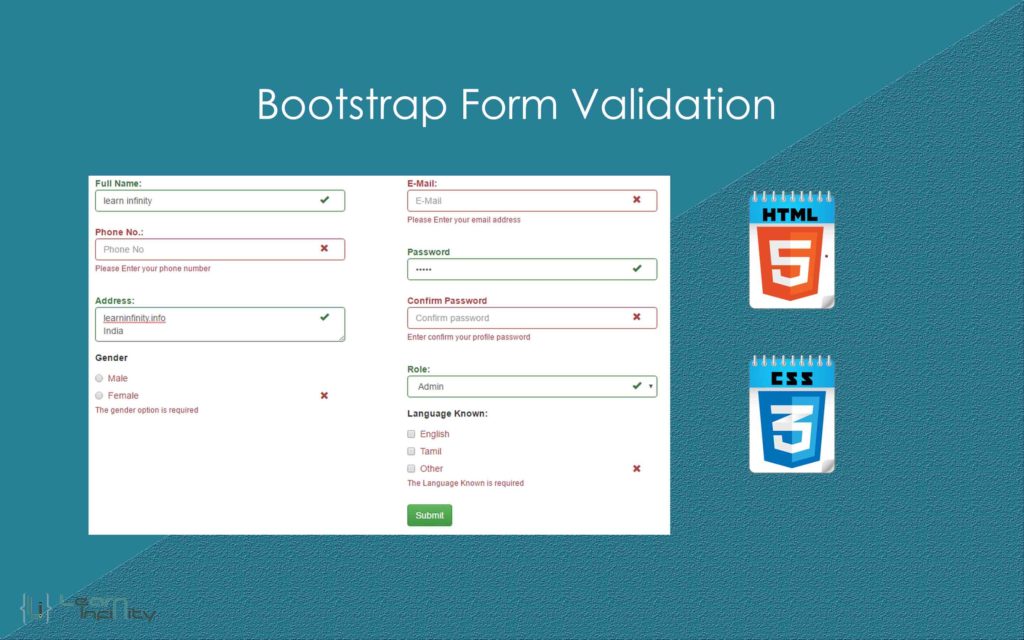Select the Male gender radio button
1024x640 pixels.
[99, 378]
